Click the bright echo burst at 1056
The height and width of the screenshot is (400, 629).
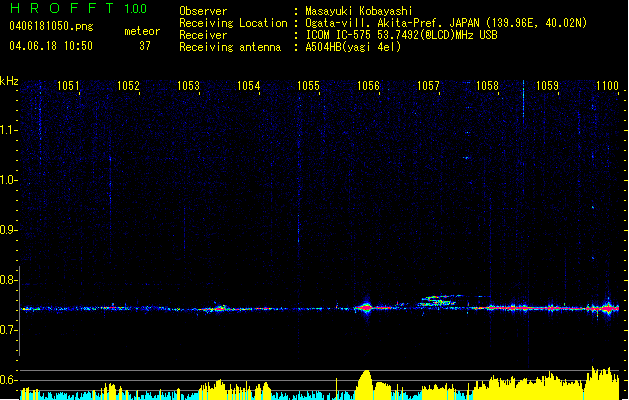(366, 308)
